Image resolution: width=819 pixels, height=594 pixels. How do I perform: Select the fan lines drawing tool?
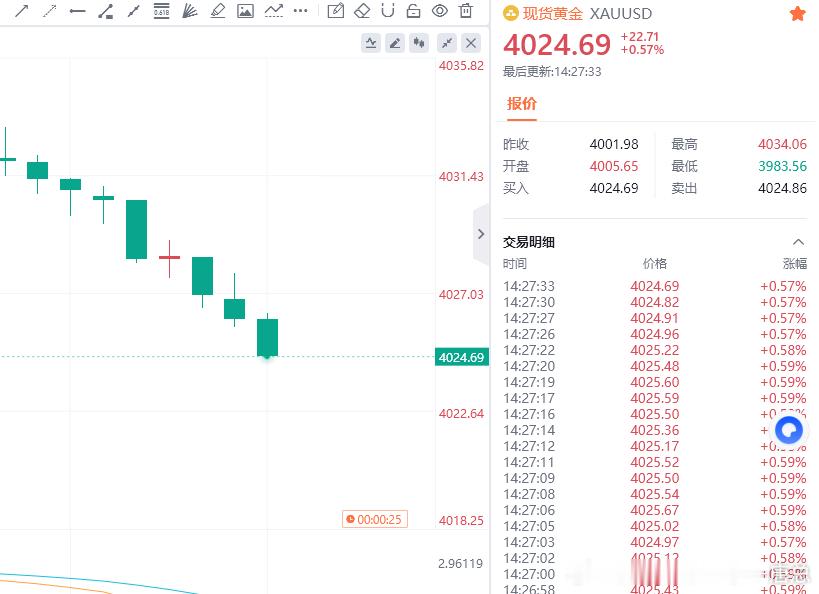190,11
